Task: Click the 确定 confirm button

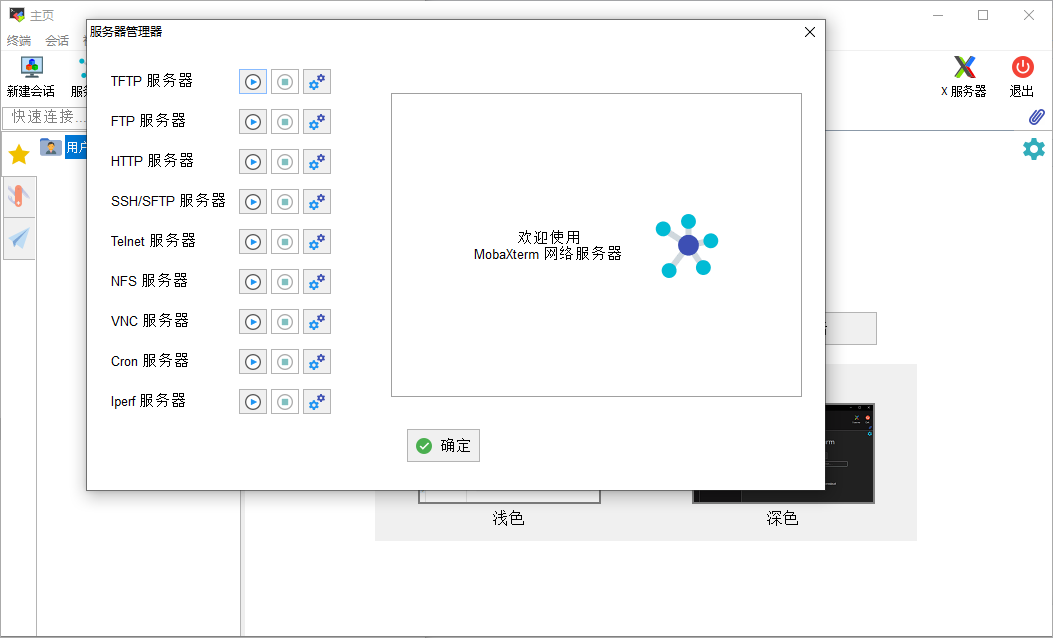Action: [x=443, y=445]
